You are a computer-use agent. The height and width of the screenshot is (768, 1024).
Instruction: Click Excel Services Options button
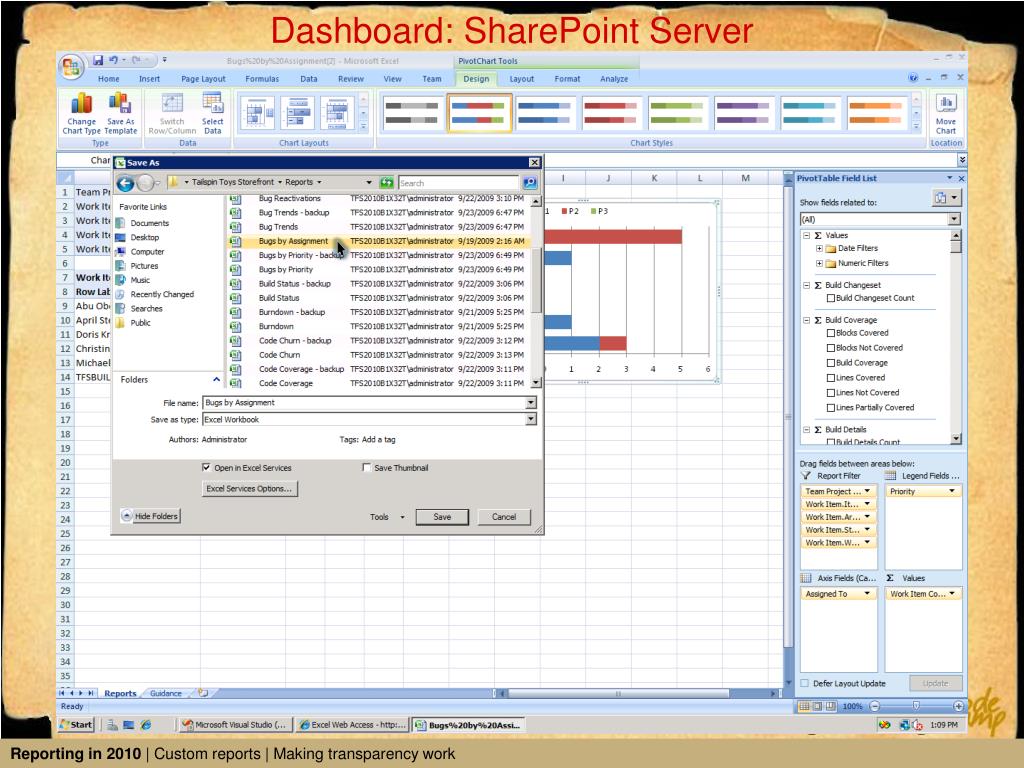pos(249,488)
